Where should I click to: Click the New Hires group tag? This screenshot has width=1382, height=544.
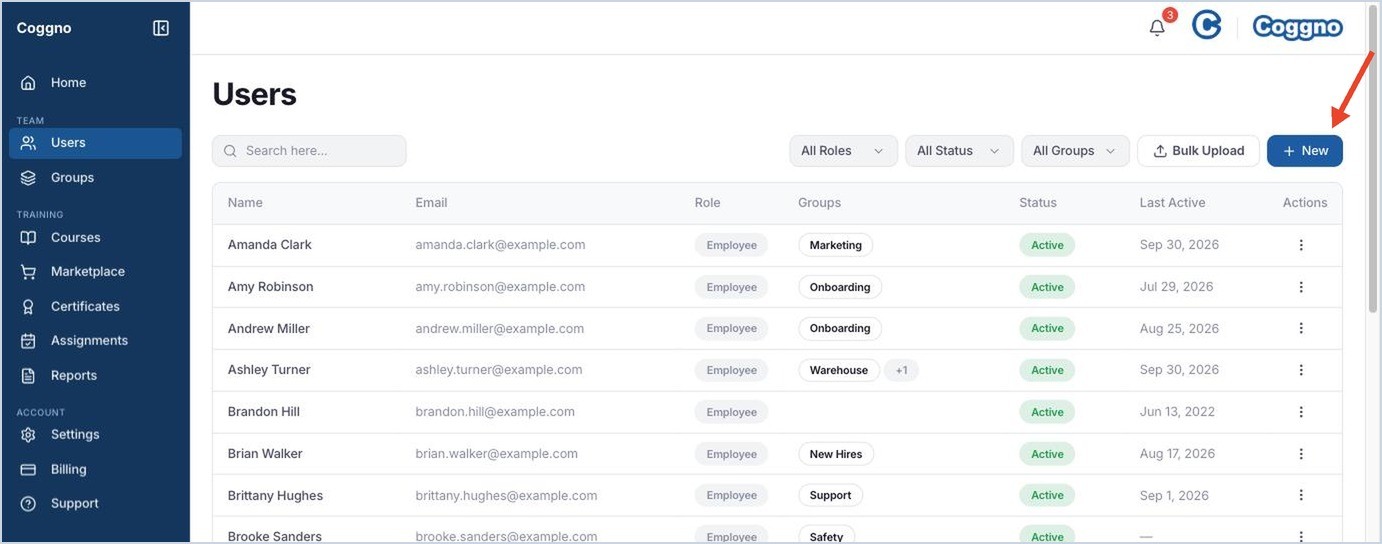836,454
